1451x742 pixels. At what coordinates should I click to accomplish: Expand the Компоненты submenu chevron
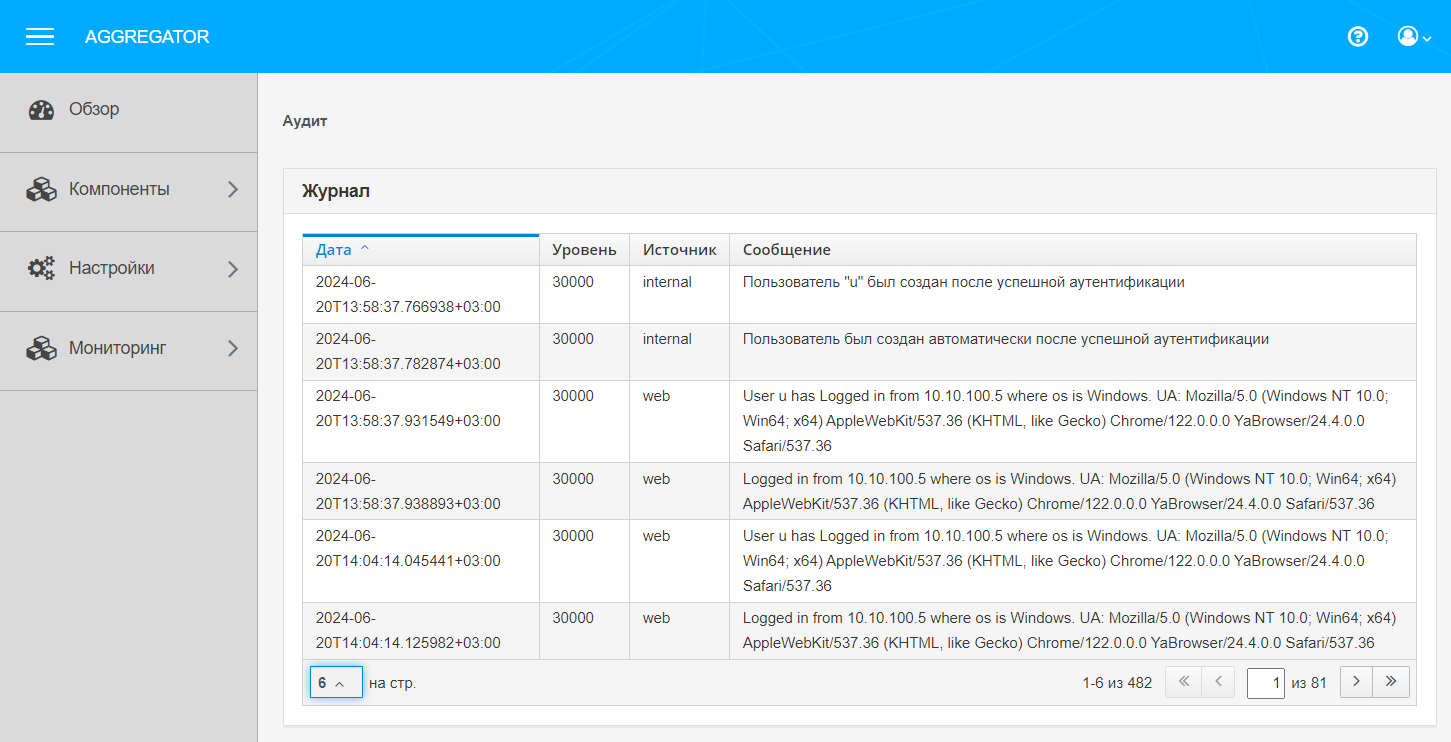(232, 189)
